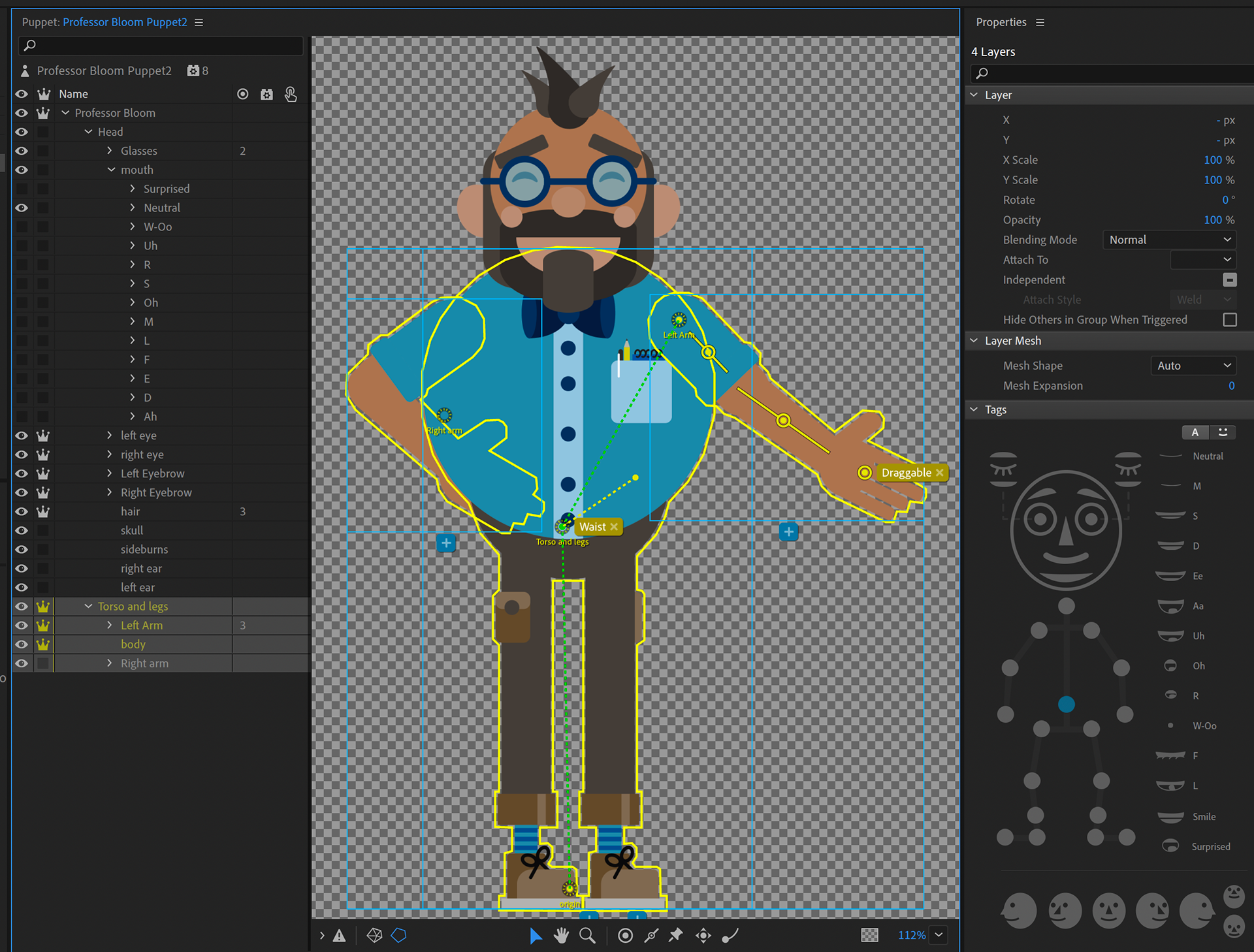The height and width of the screenshot is (952, 1254).
Task: Click the Opacity 100 value
Action: pyautogui.click(x=1212, y=220)
